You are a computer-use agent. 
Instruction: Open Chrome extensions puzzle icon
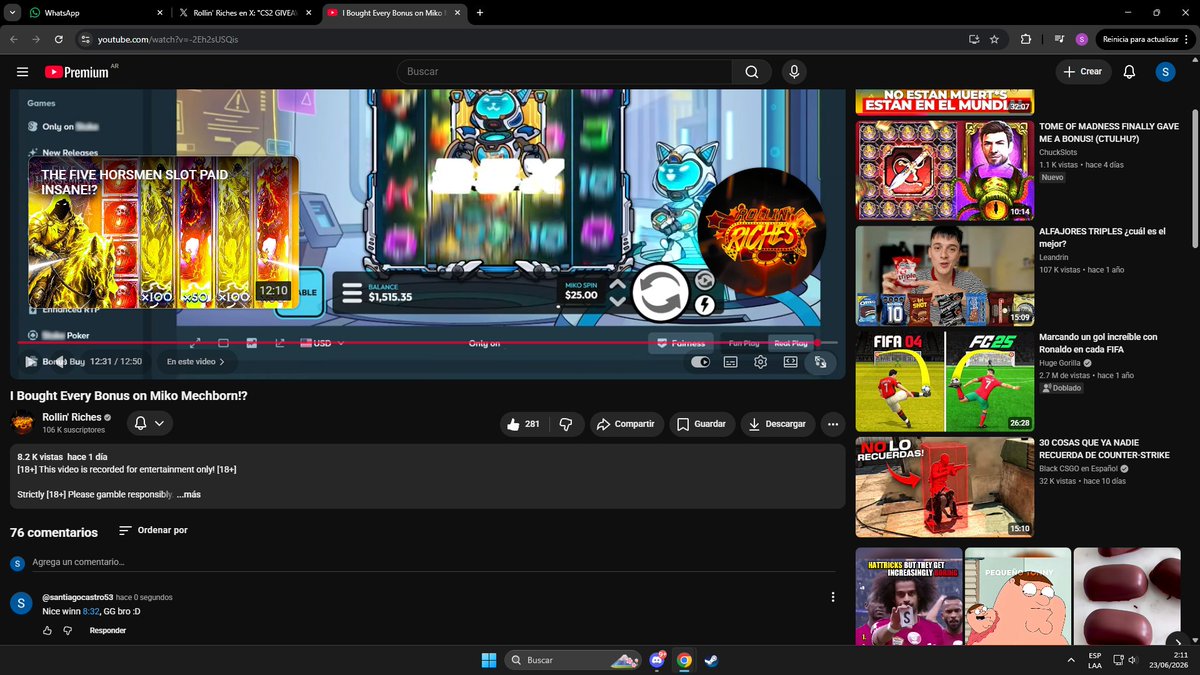1026,39
